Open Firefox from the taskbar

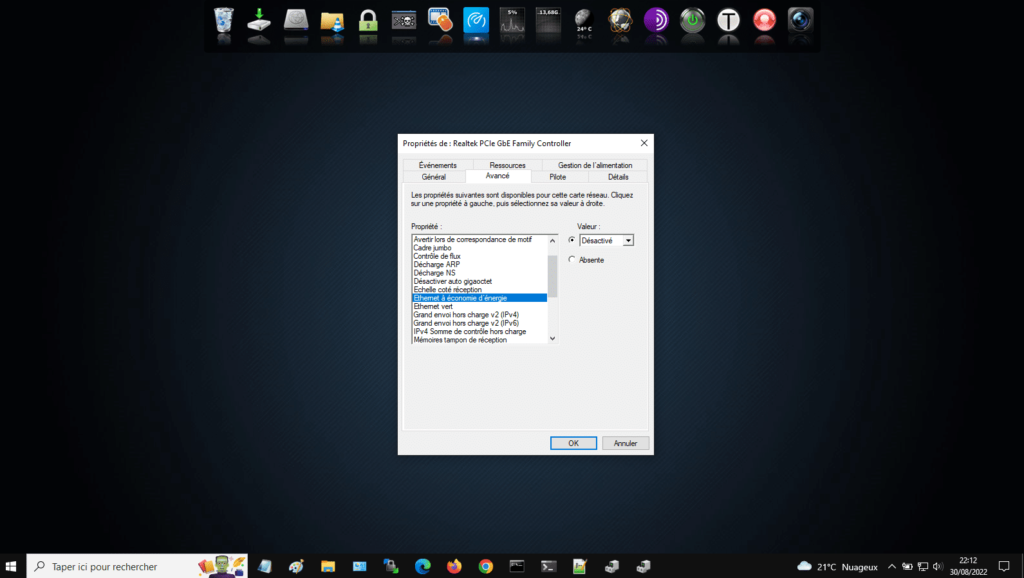[x=454, y=566]
